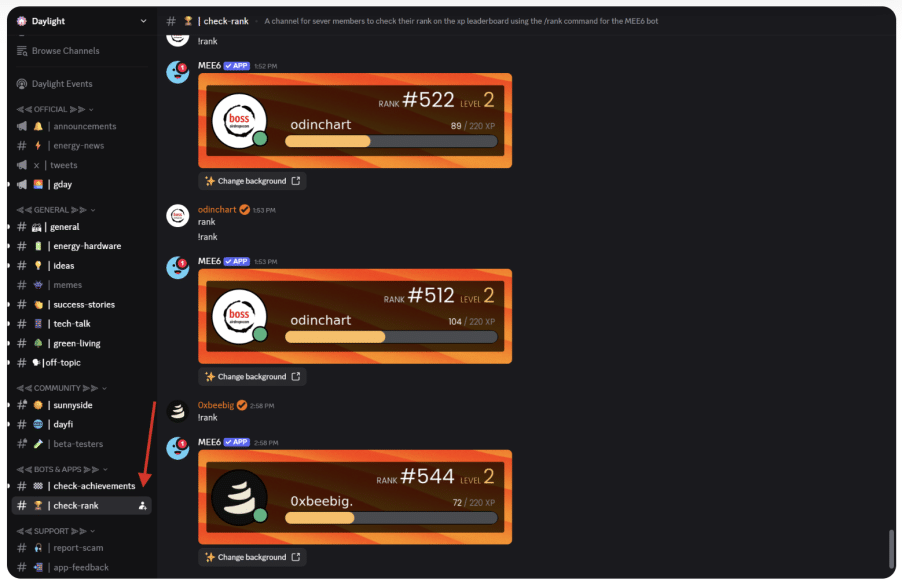Click verified badge next to odinchart name
Image resolution: width=902 pixels, height=585 pixels.
pyautogui.click(x=244, y=209)
